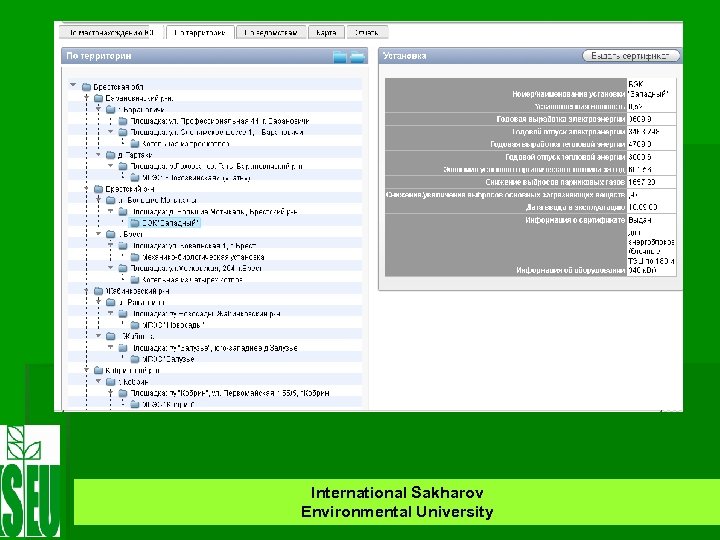Click the folder icon of МГЭС 'Залузье'
The image size is (720, 540).
point(135,359)
